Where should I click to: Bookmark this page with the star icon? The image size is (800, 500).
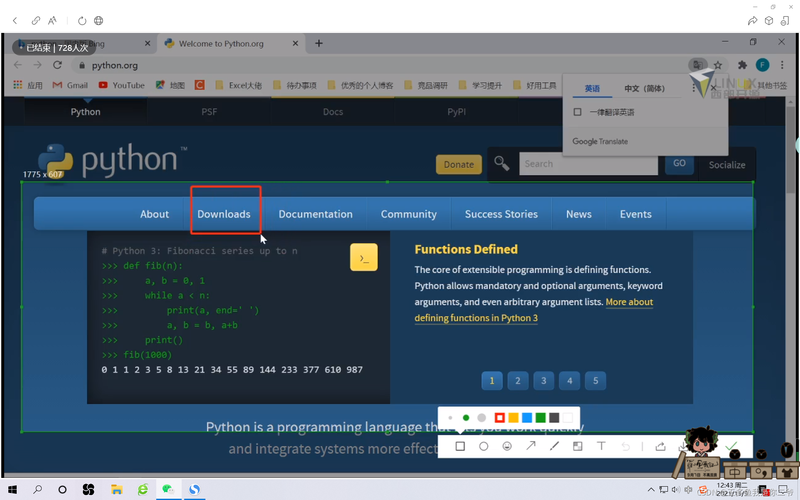click(718, 65)
